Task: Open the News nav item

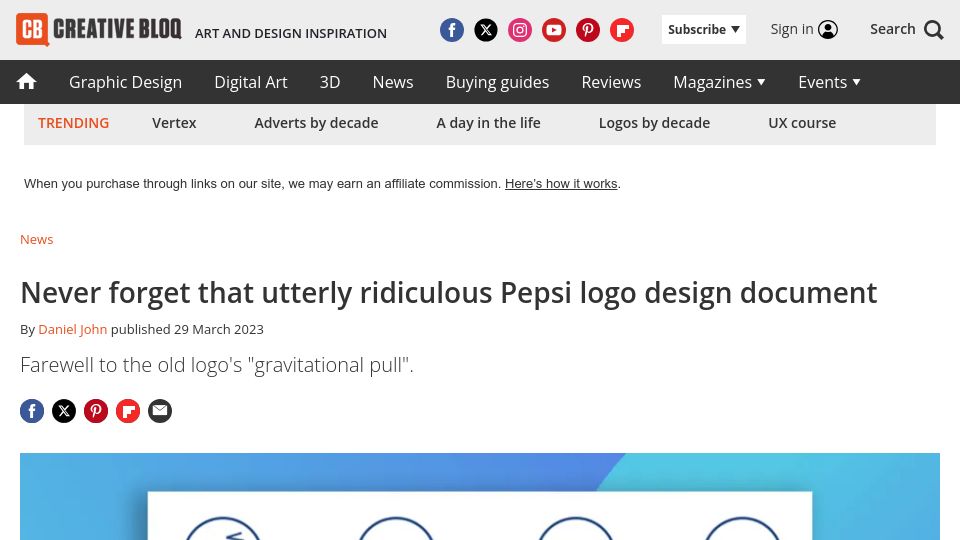Action: point(393,82)
